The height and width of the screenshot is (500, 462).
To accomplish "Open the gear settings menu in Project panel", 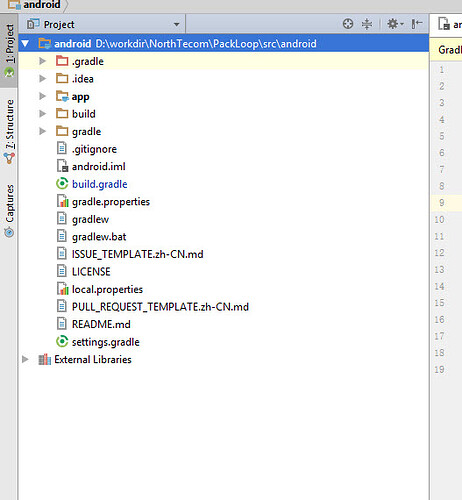I will click(x=395, y=24).
